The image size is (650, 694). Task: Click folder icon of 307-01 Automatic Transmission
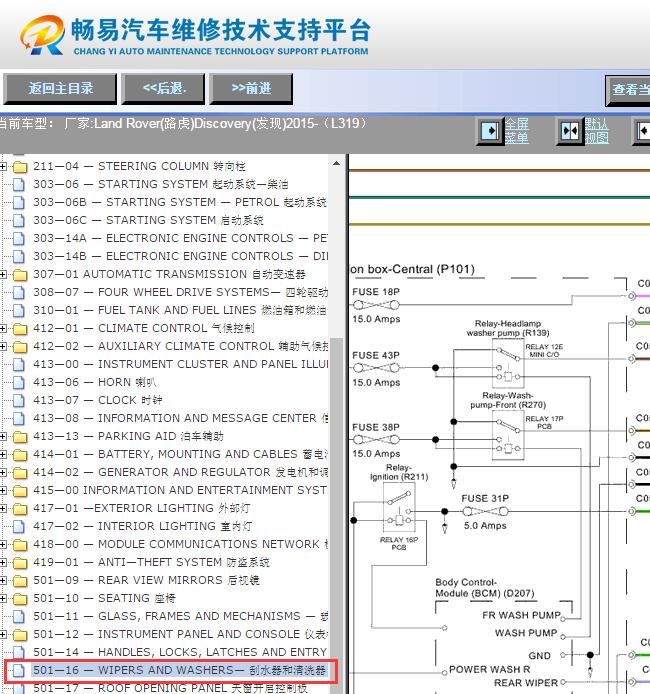(x=19, y=275)
